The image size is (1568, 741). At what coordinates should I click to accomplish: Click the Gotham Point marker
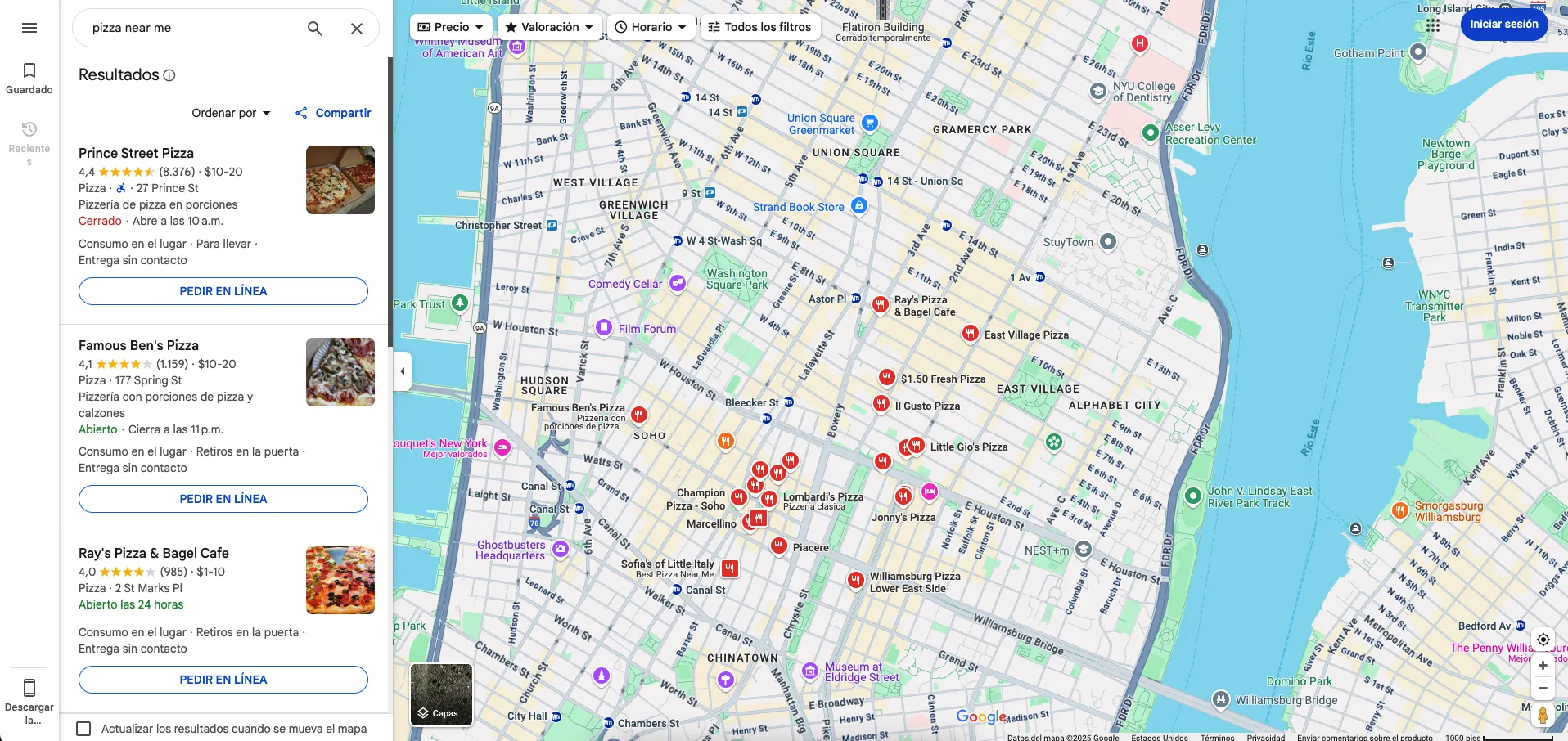point(1418,52)
